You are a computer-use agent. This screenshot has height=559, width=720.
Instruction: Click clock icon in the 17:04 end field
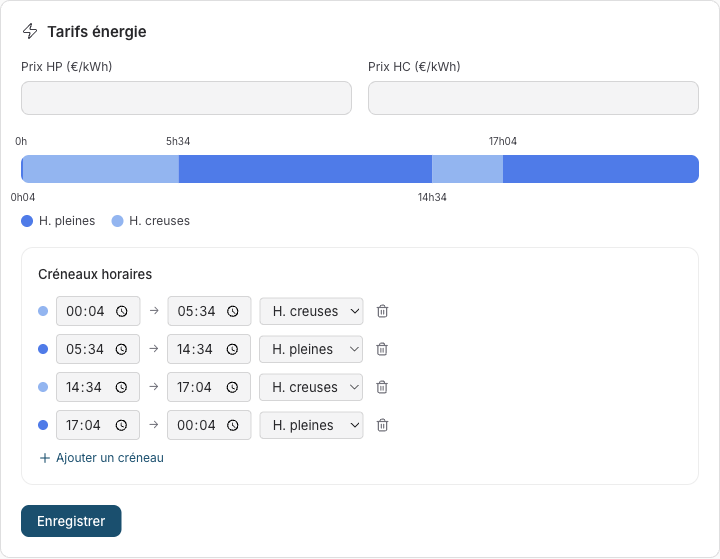pos(232,387)
